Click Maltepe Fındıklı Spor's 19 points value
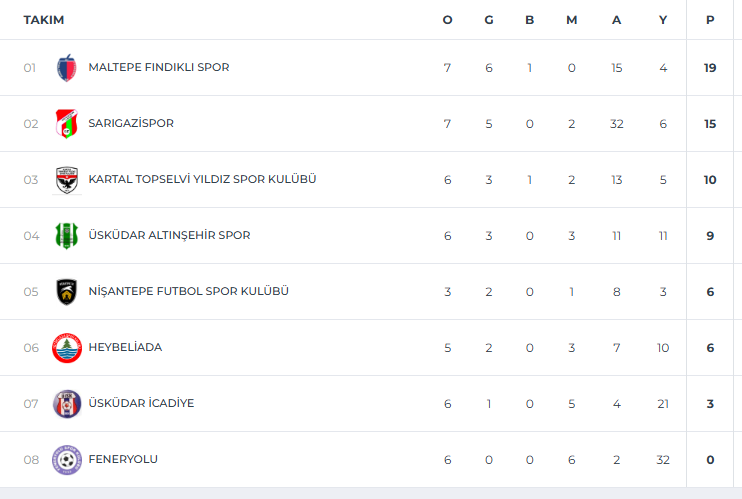Image resolution: width=742 pixels, height=499 pixels. (710, 68)
